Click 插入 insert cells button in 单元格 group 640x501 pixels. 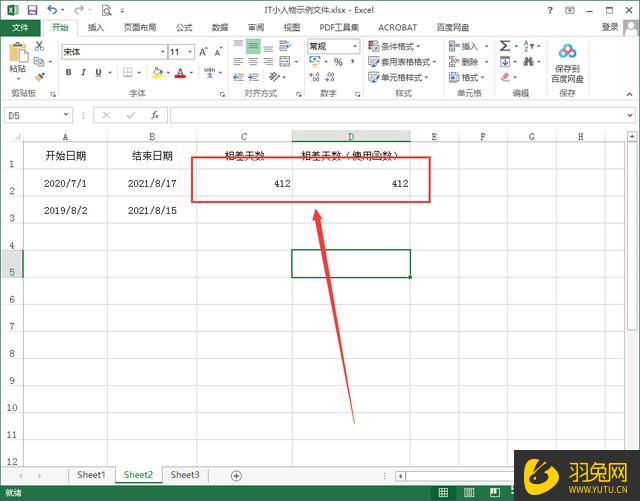click(x=464, y=46)
